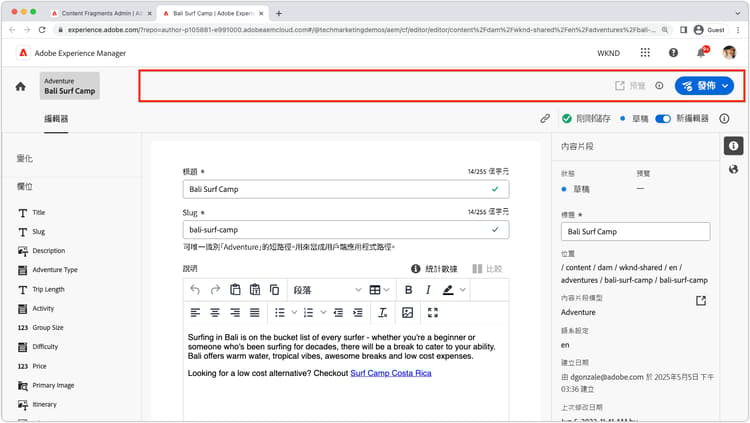750x423 pixels.
Task: Apply bold formatting
Action: [408, 289]
